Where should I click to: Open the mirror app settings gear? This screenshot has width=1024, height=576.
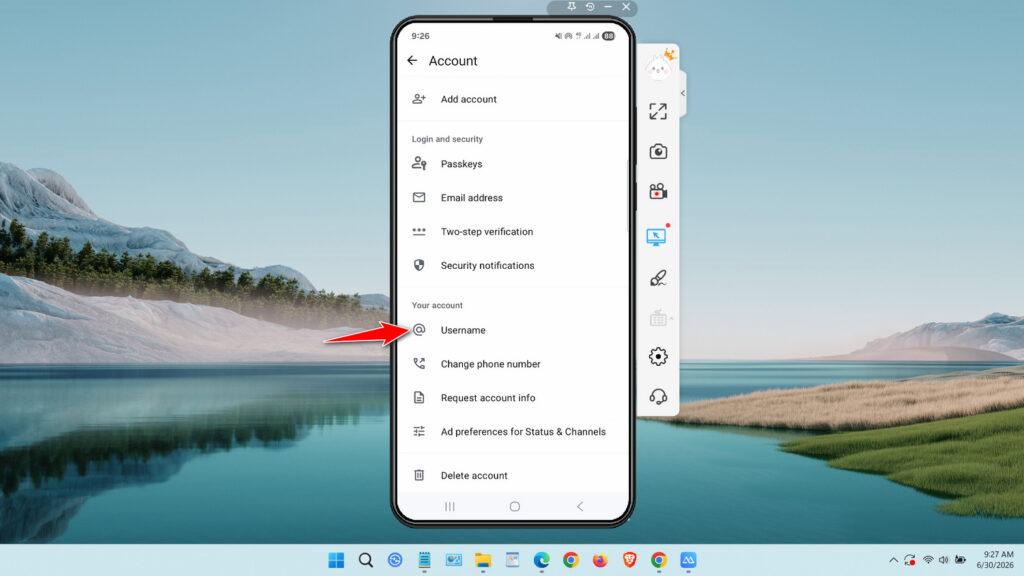[658, 357]
